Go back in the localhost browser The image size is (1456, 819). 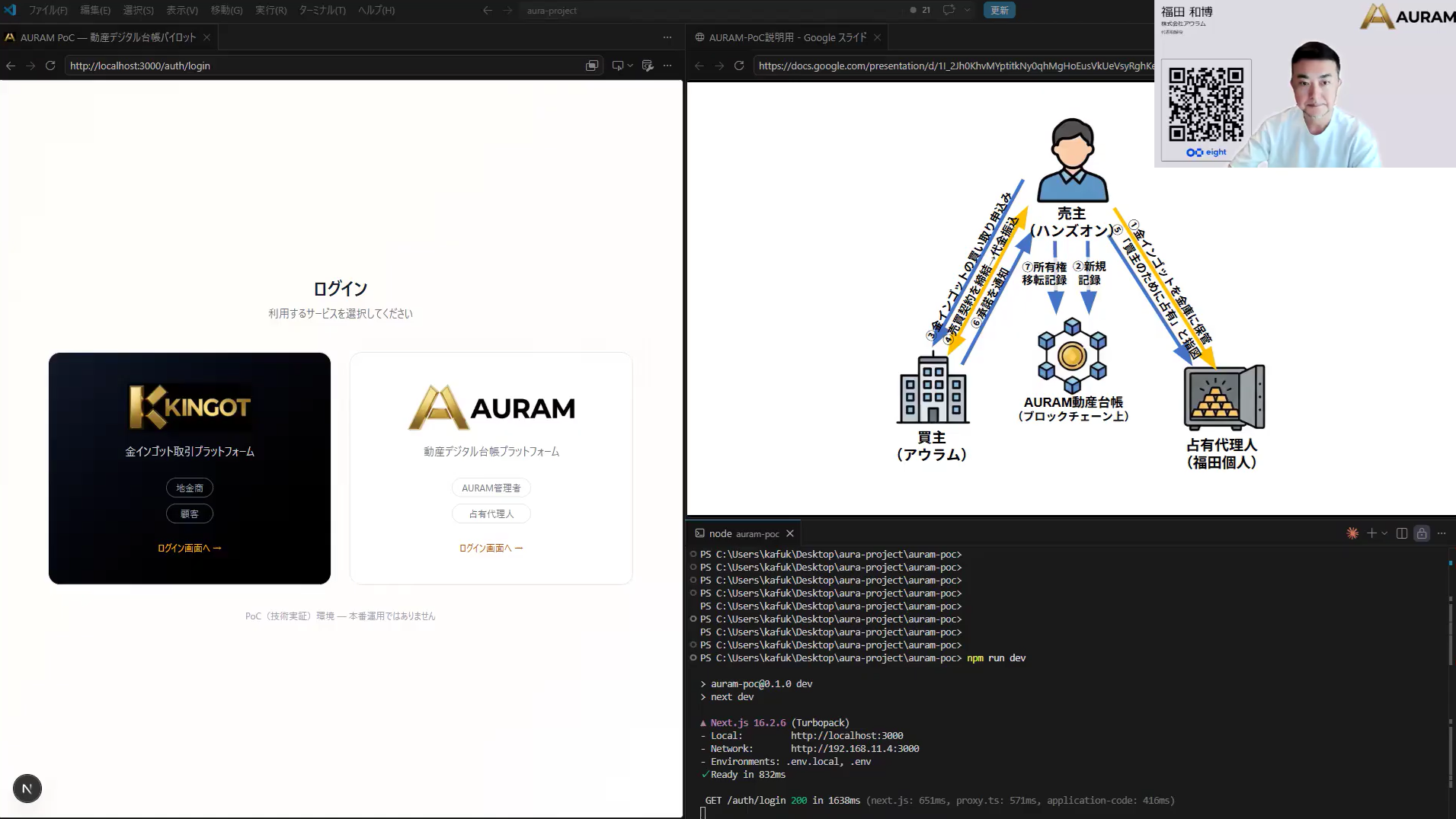click(11, 66)
